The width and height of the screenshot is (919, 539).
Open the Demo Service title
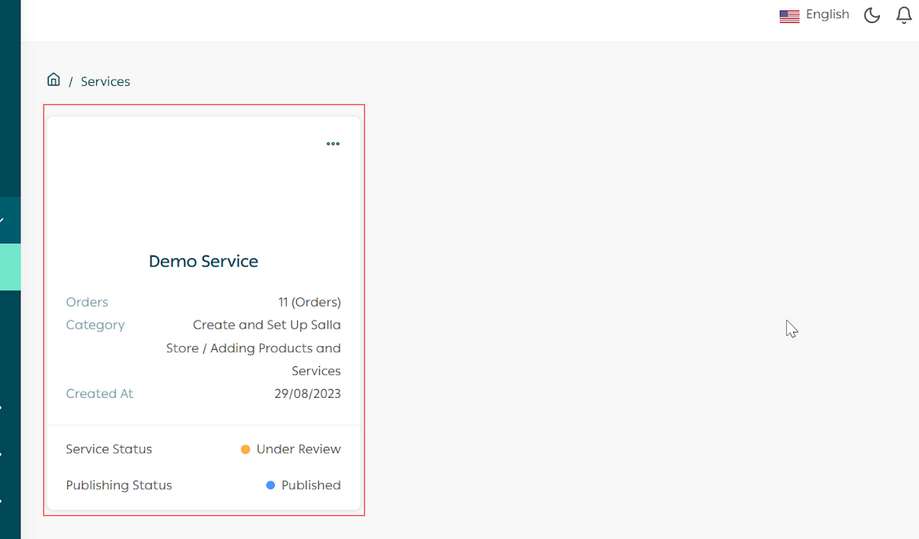pos(203,261)
